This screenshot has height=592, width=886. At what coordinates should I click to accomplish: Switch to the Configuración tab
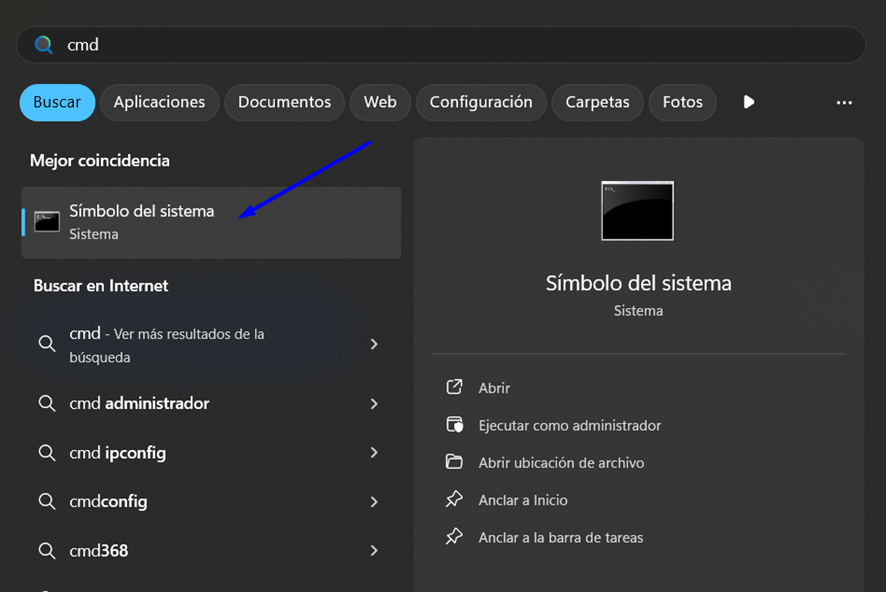[x=481, y=102]
